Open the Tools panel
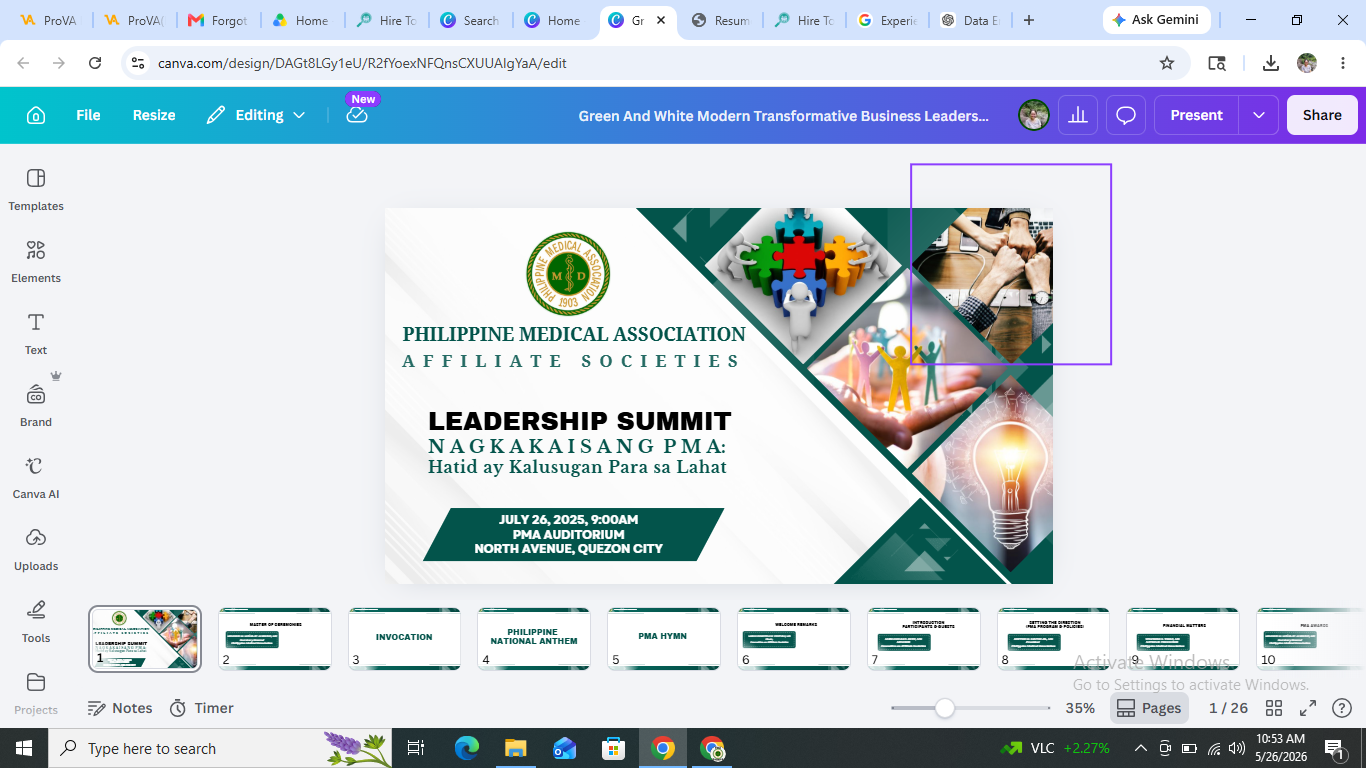1366x768 pixels. click(x=36, y=622)
